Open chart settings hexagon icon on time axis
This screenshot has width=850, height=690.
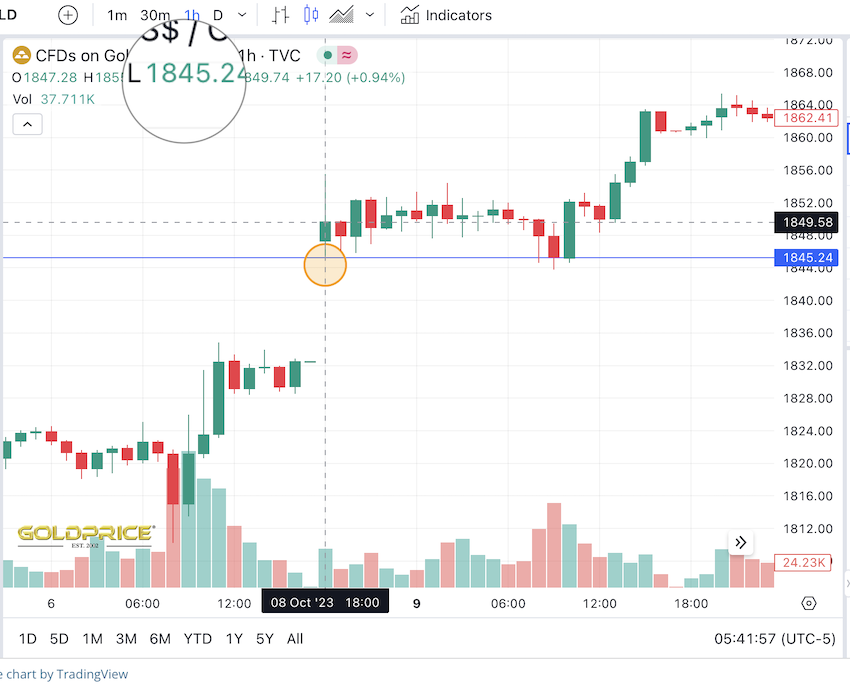(809, 603)
